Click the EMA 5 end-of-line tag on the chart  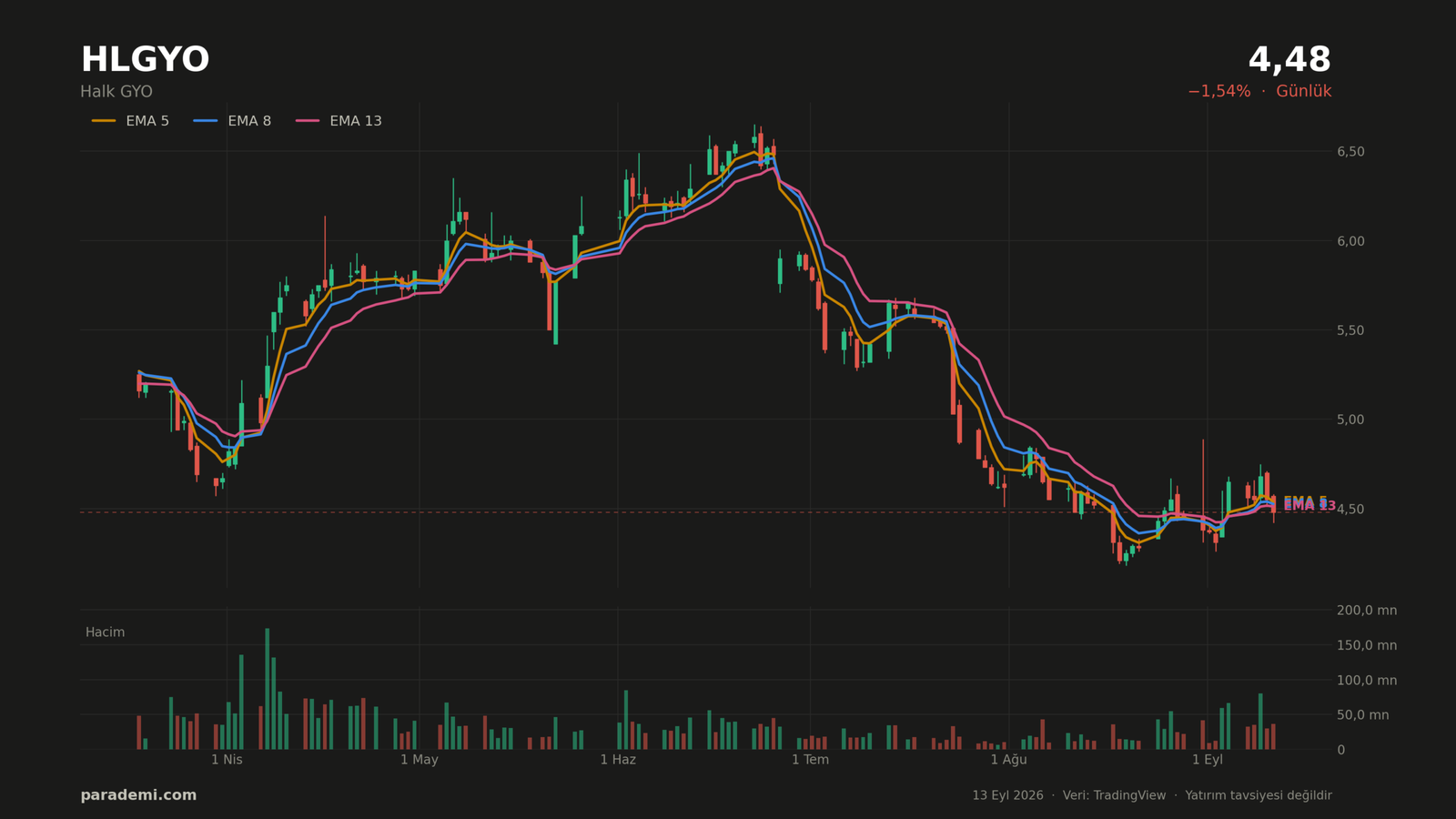(x=1305, y=500)
